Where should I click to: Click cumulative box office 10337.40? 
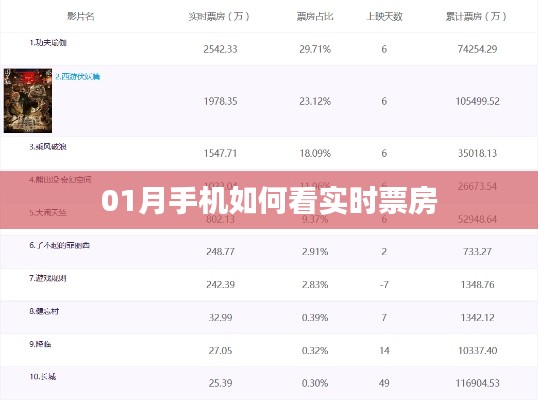pyautogui.click(x=477, y=350)
